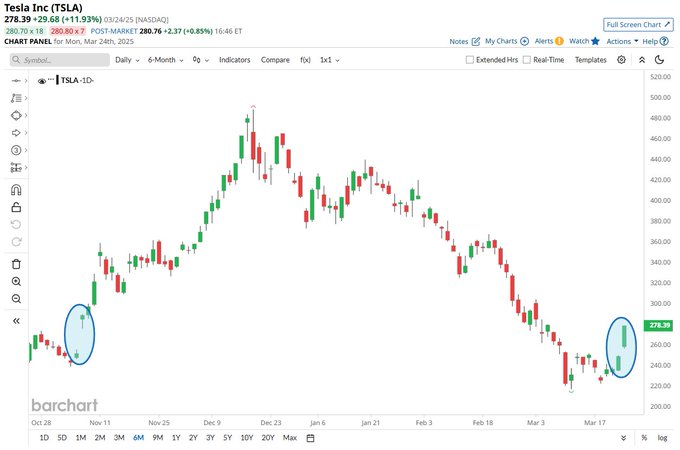
Task: Select the 10Y time range
Action: (247, 438)
